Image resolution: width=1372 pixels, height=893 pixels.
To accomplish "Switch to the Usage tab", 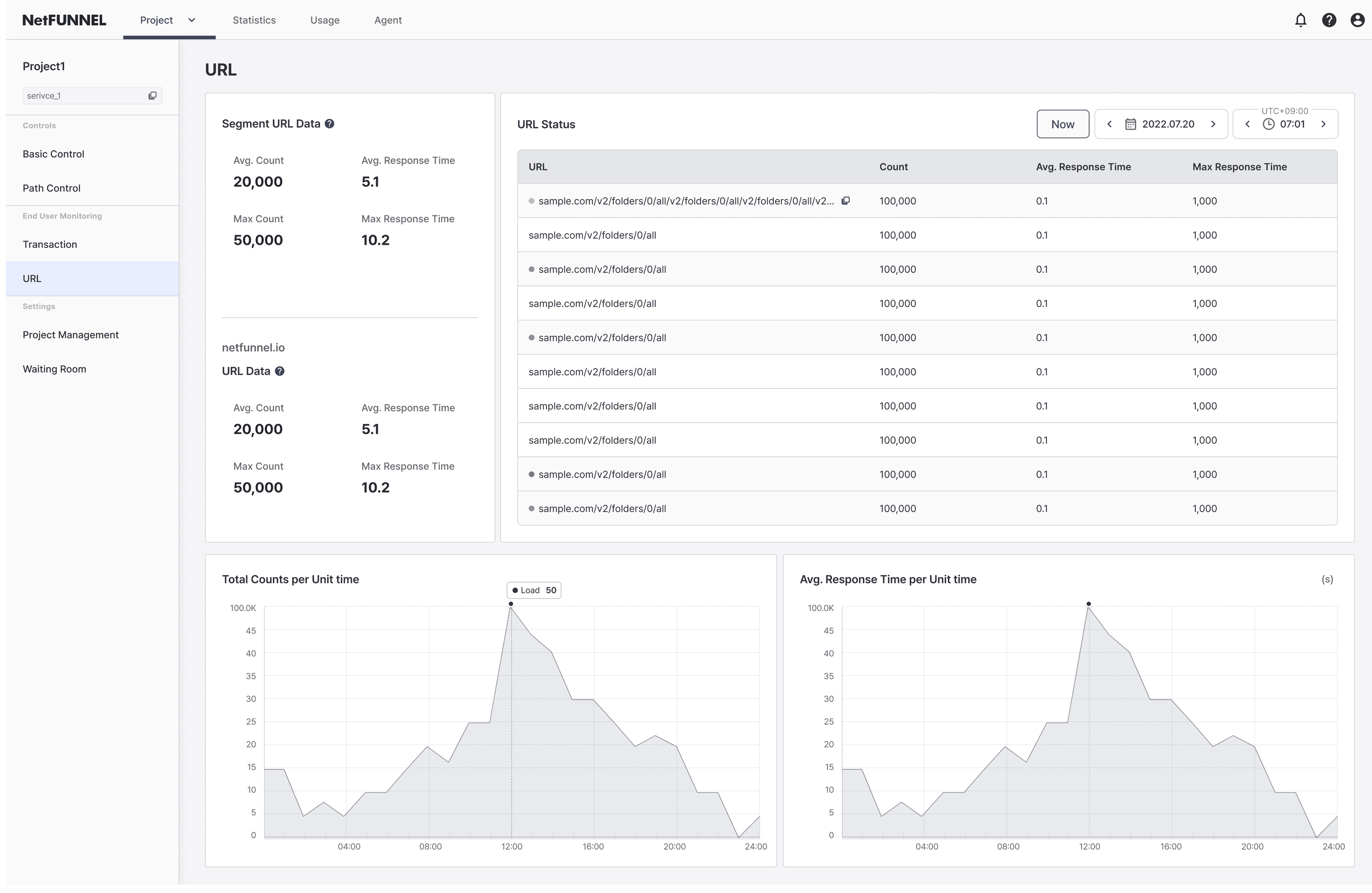I will coord(325,20).
